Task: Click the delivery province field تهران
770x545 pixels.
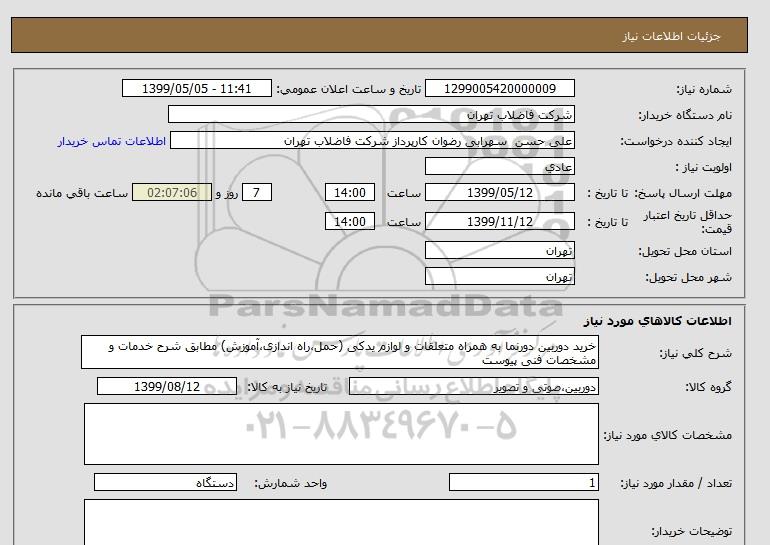Action: (x=499, y=250)
